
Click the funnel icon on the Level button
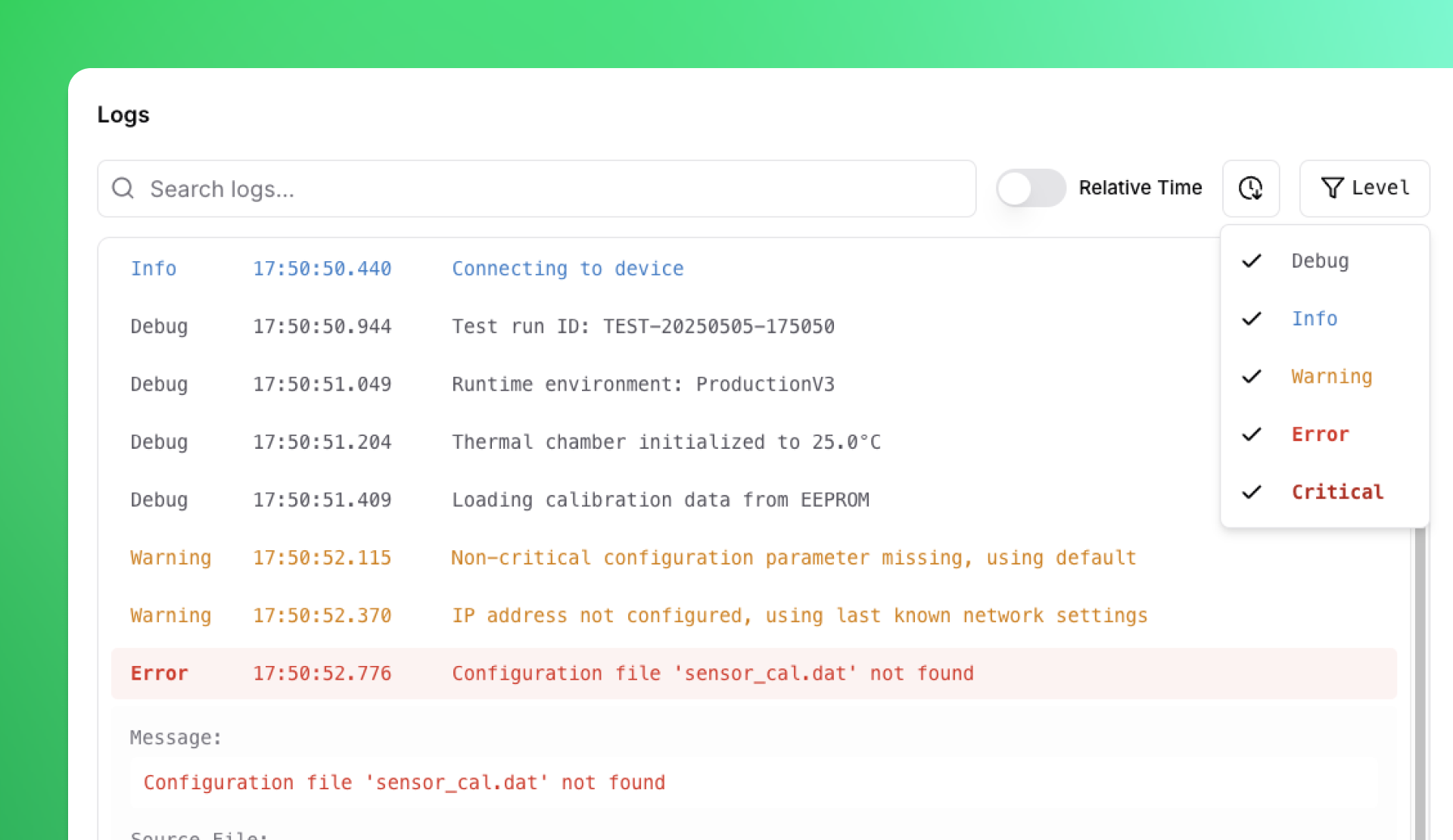tap(1333, 188)
